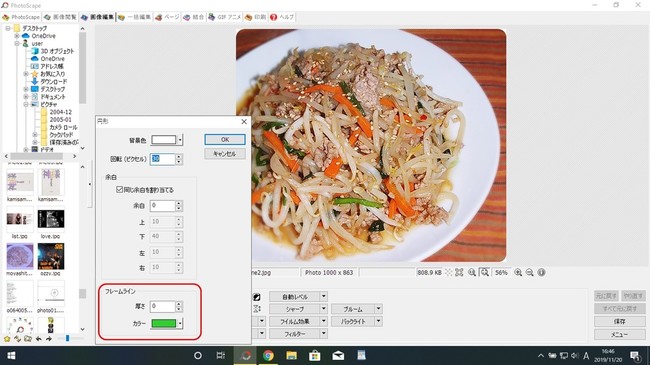
Task: Open Windows Task View on the taskbar
Action: (x=221, y=355)
